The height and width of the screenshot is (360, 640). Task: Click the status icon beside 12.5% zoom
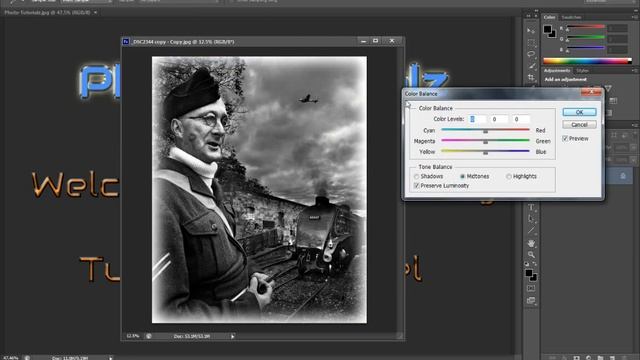click(x=149, y=336)
